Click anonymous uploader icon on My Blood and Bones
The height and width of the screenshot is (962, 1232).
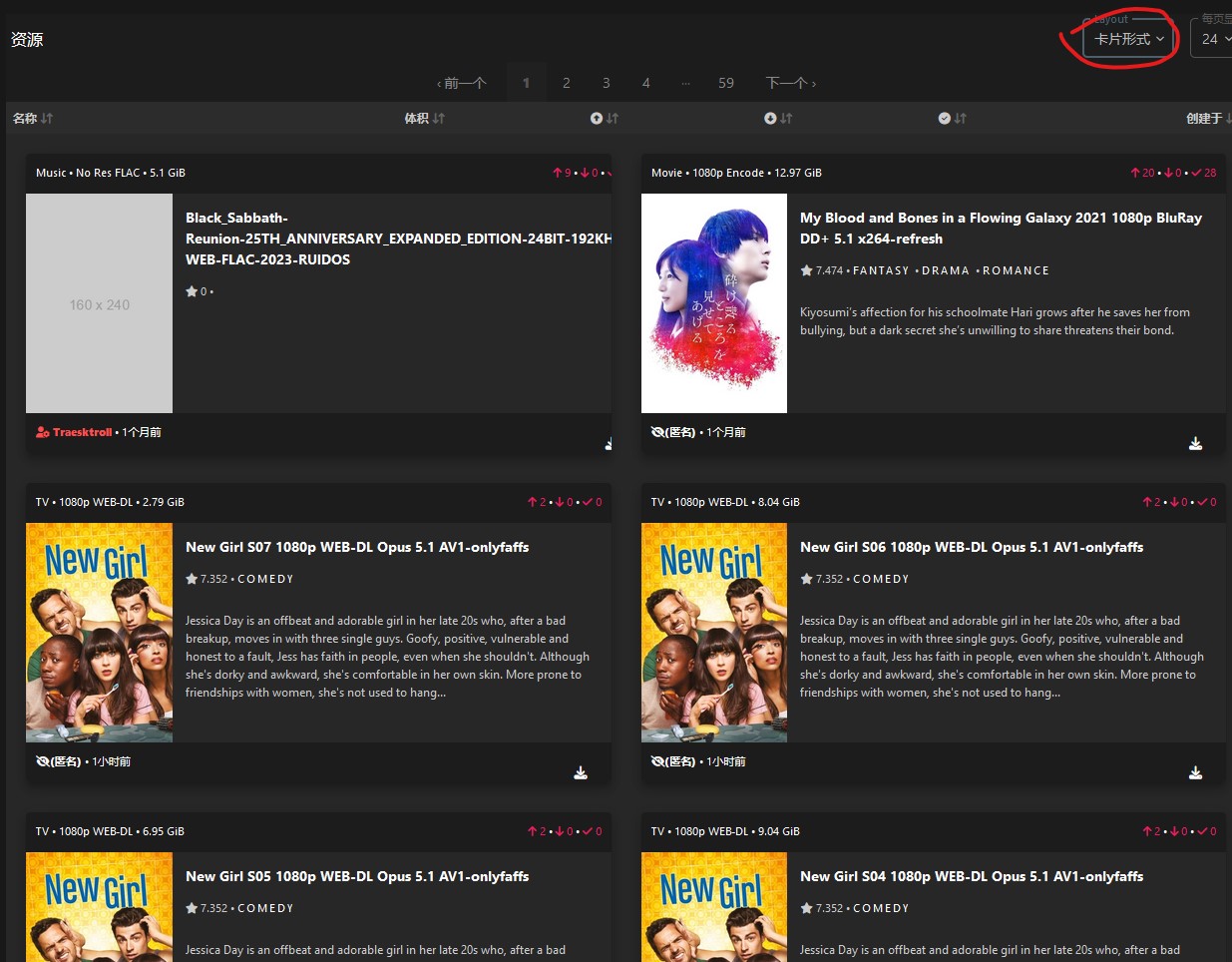pos(658,432)
